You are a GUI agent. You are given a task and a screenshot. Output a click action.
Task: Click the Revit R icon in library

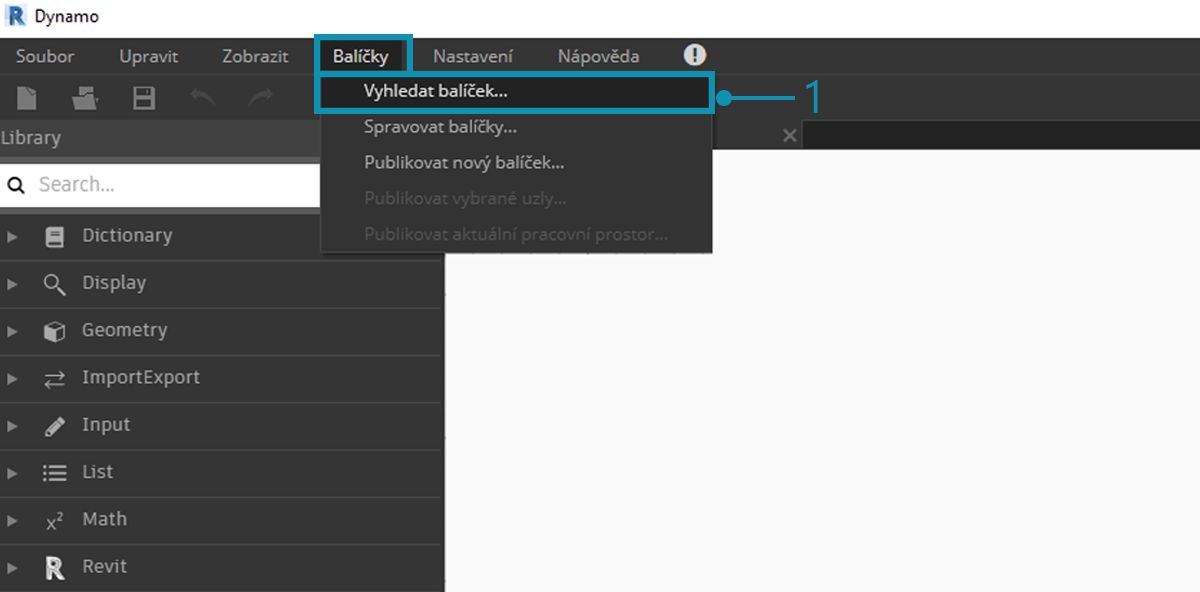click(x=55, y=568)
